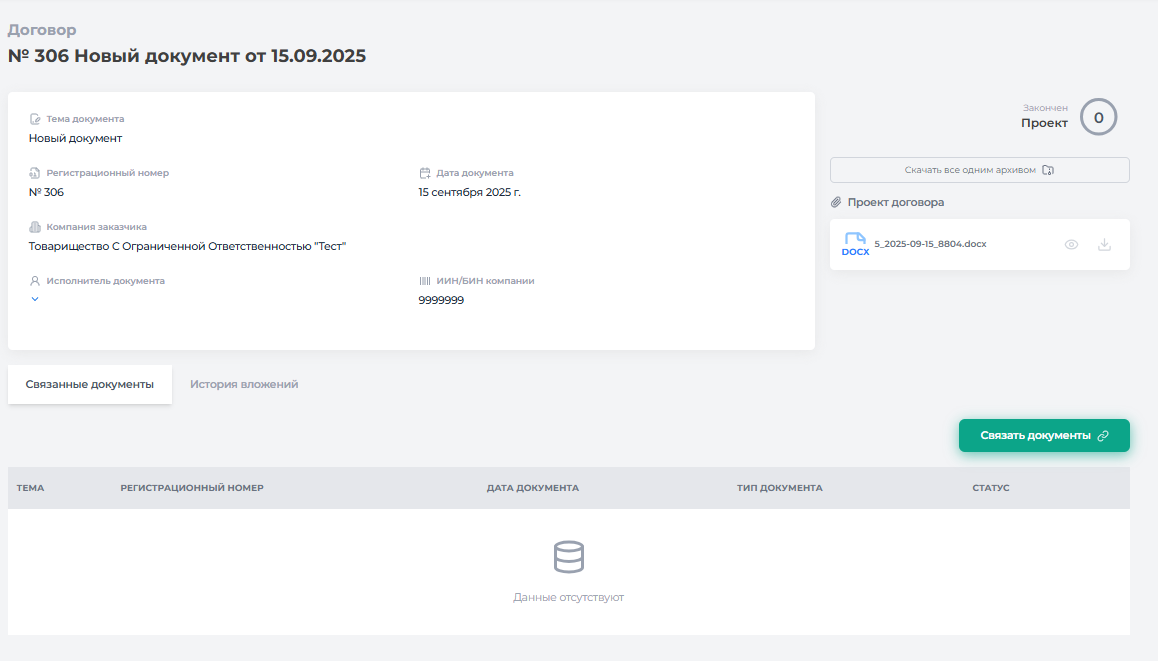Click the calendar icon beside Дата документа
Image resolution: width=1158 pixels, height=661 pixels.
tap(425, 173)
